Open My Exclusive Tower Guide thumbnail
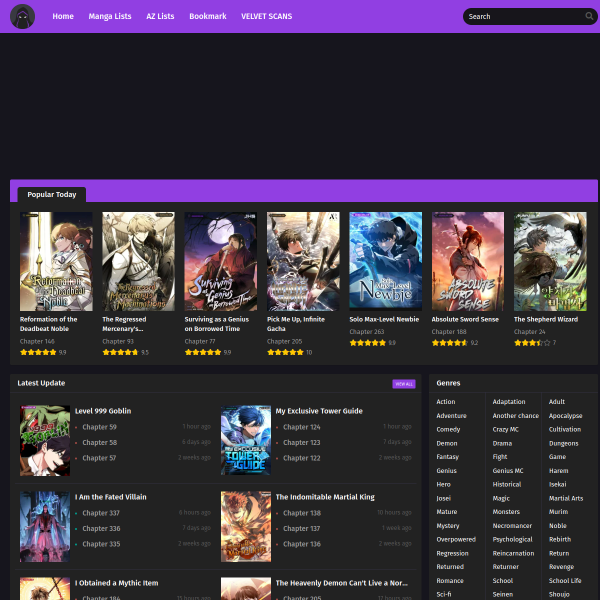 [246, 440]
